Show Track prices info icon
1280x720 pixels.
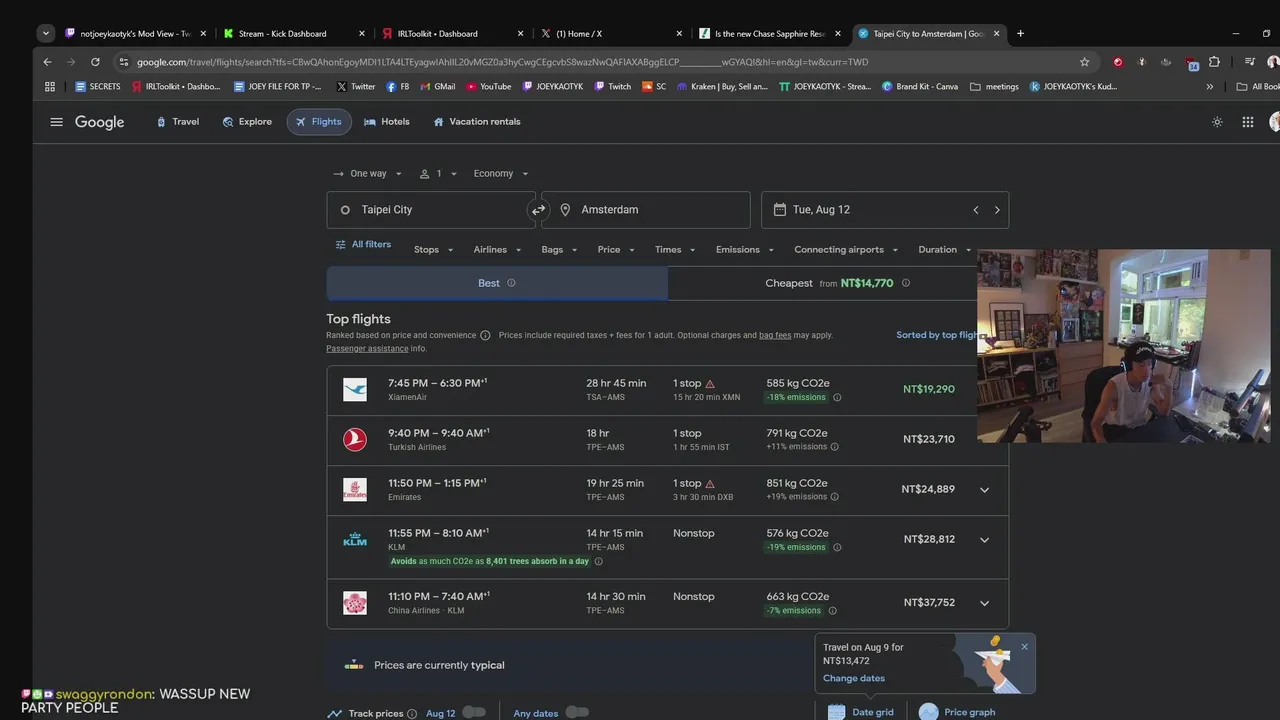412,714
